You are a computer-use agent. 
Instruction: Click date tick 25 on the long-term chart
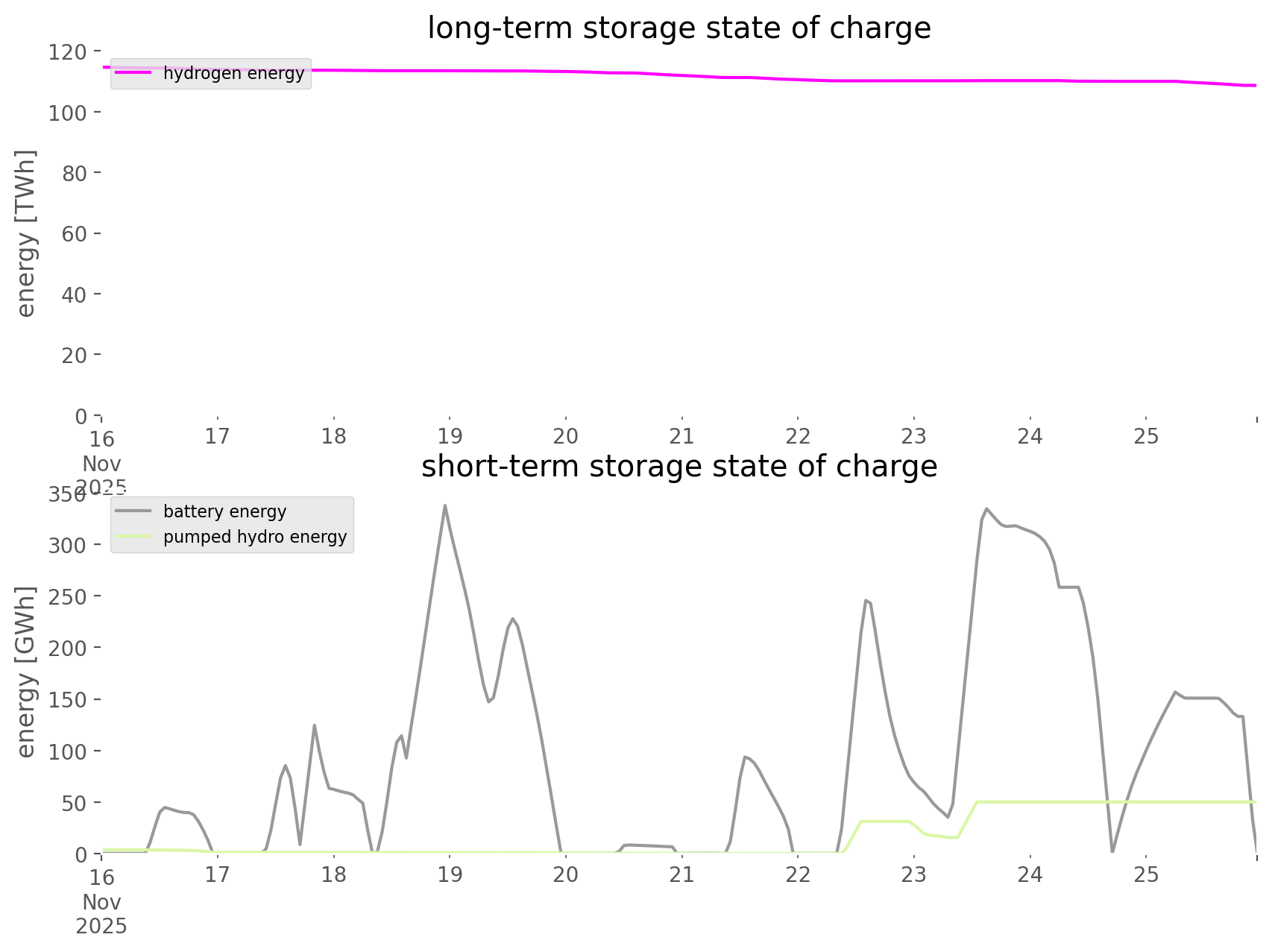(1146, 436)
